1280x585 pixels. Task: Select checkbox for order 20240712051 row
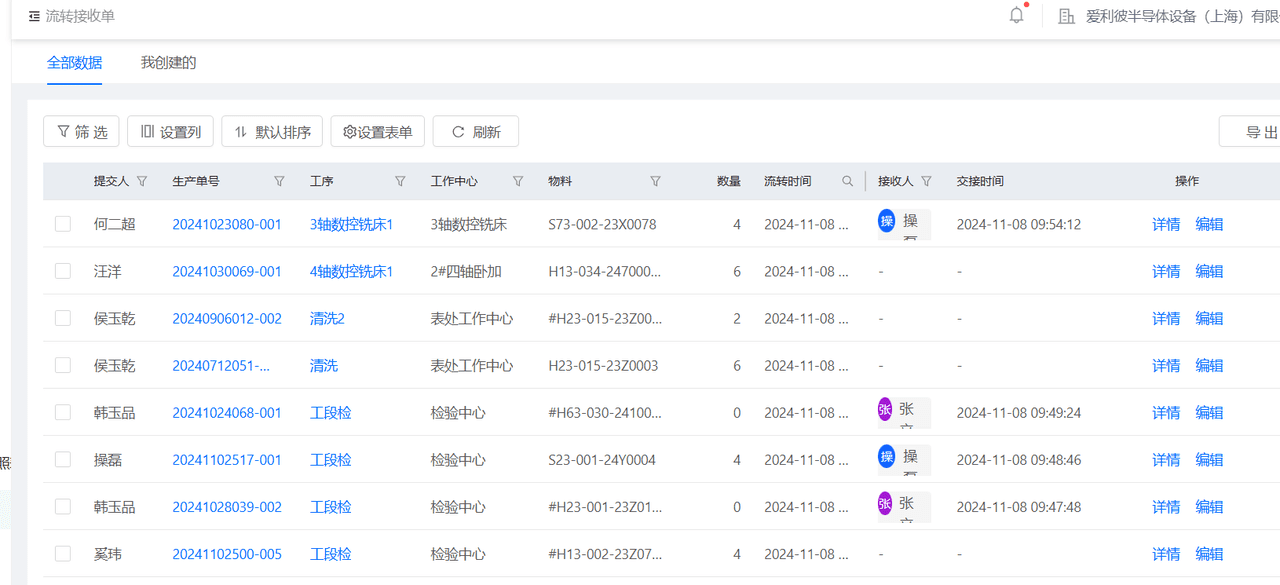[63, 365]
